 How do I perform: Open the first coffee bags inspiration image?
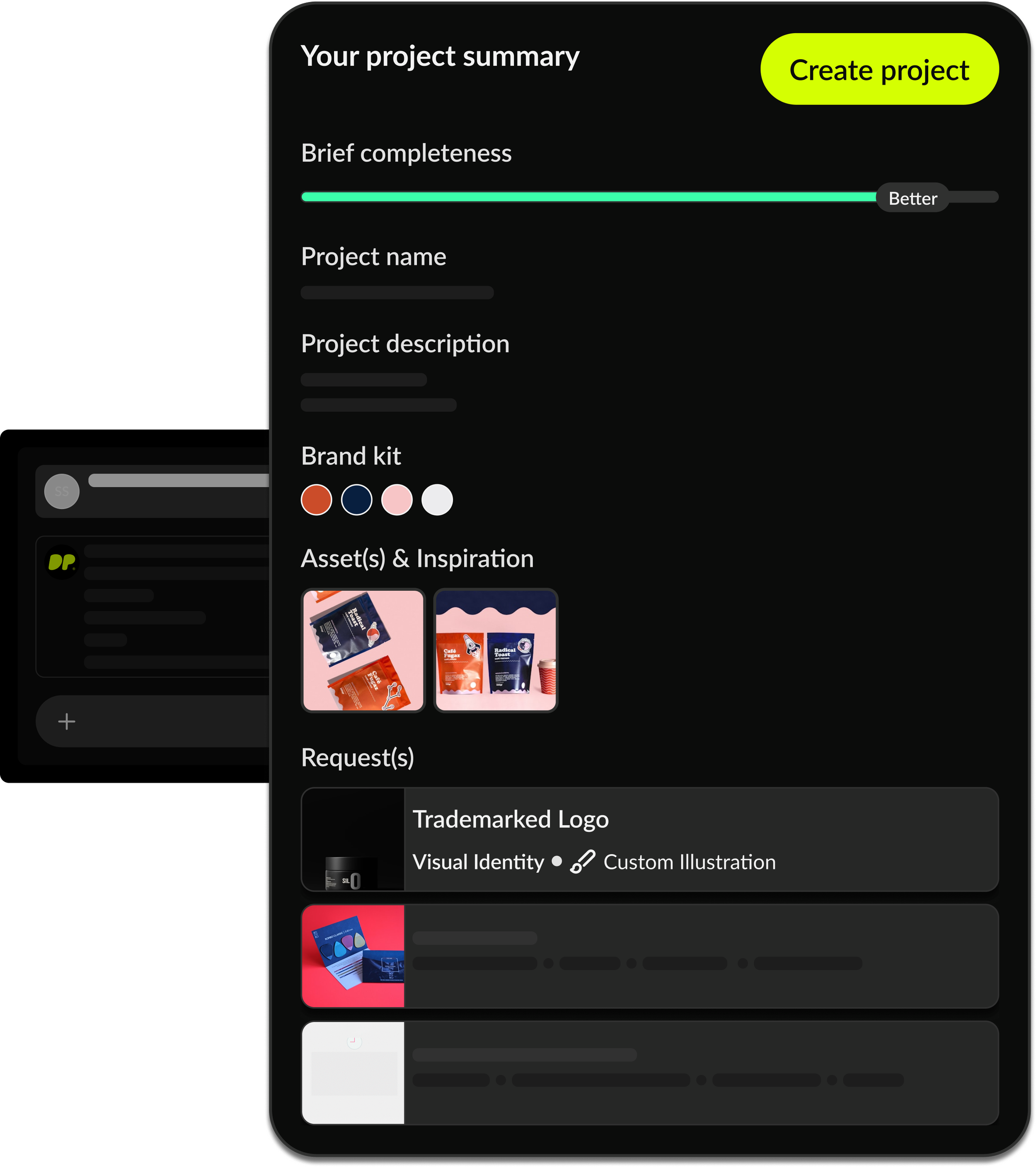[363, 650]
